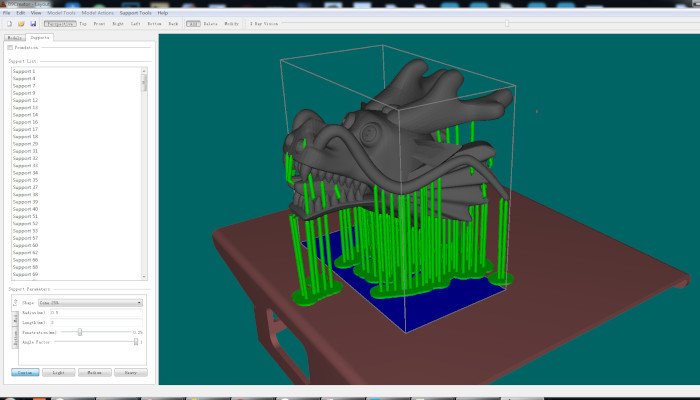Click the Angle Factor slider handle
Viewport: 700px width, 400px height.
coord(136,342)
